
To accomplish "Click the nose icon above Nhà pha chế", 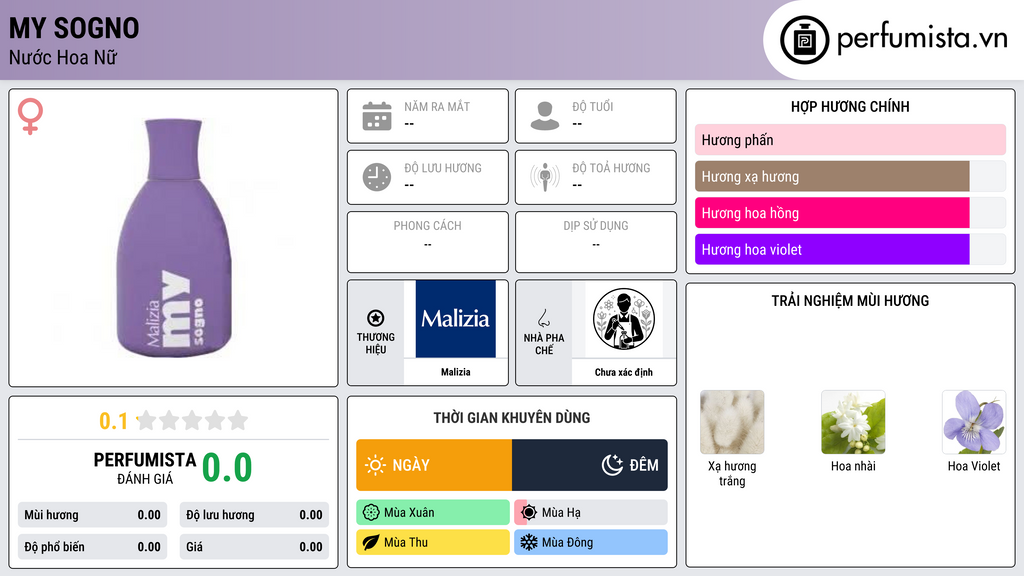I will click(543, 318).
